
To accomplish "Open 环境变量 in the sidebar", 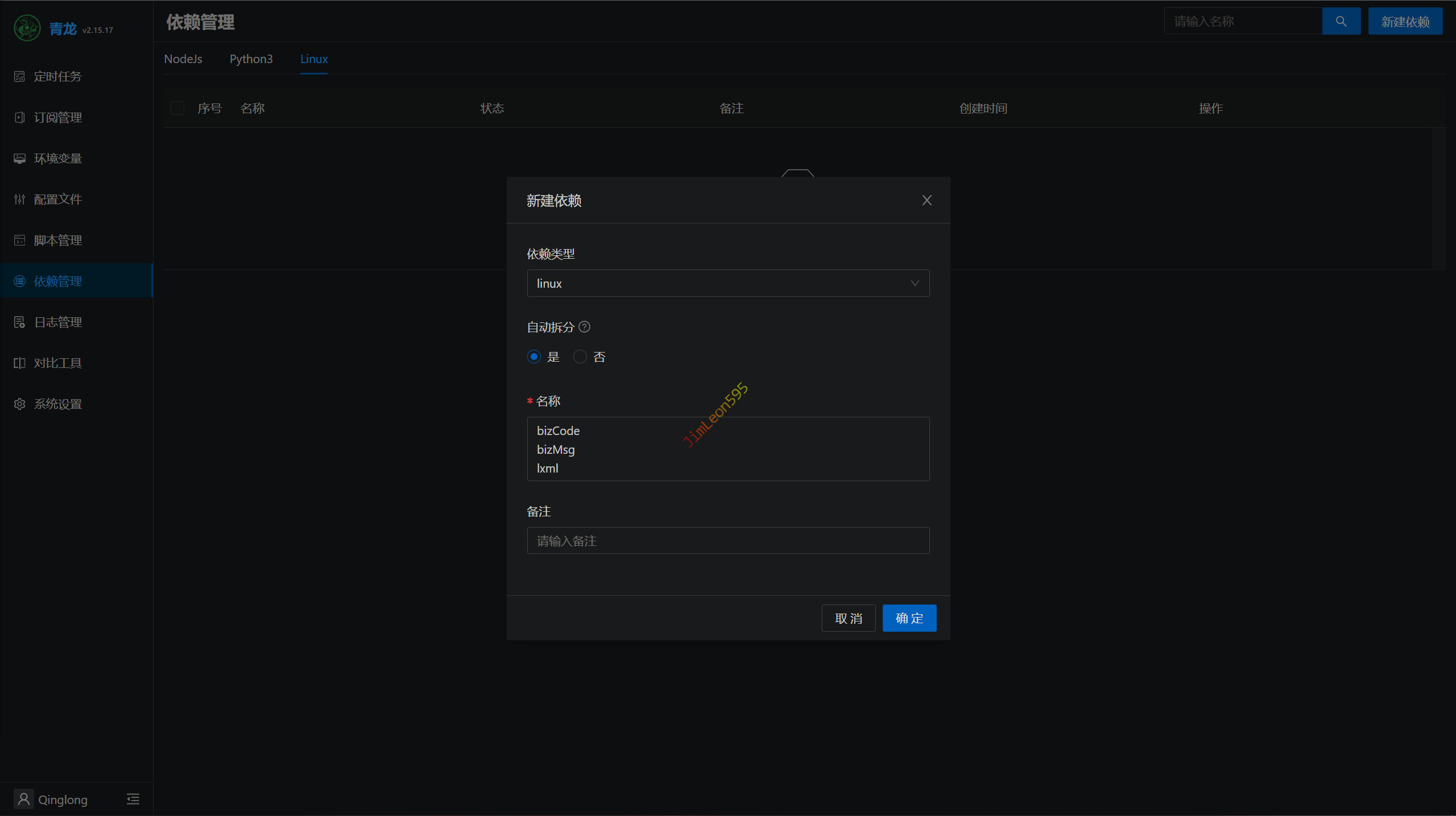I will coord(57,158).
